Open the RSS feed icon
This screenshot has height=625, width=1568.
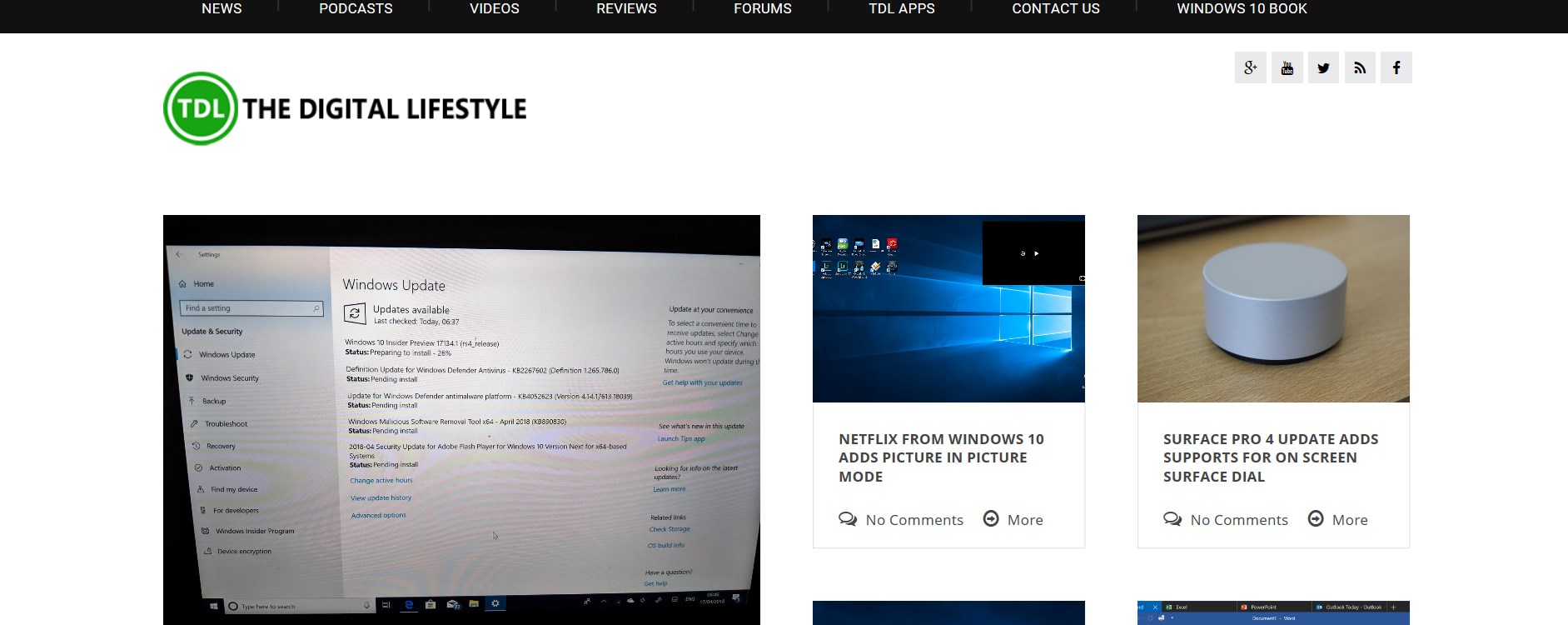(1360, 67)
